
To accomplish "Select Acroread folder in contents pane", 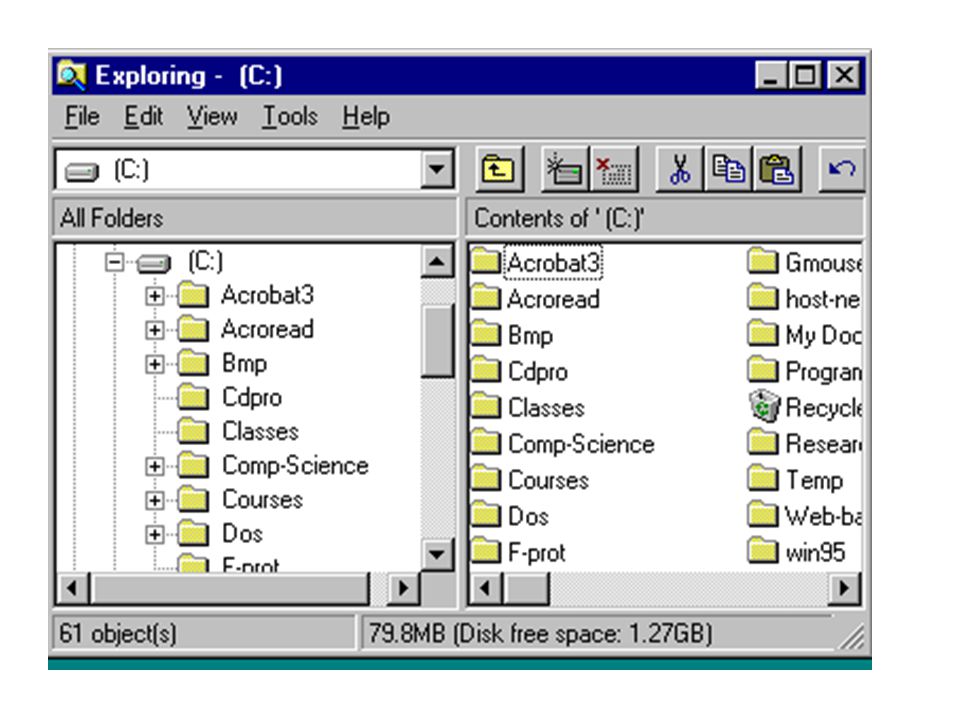I will (536, 299).
